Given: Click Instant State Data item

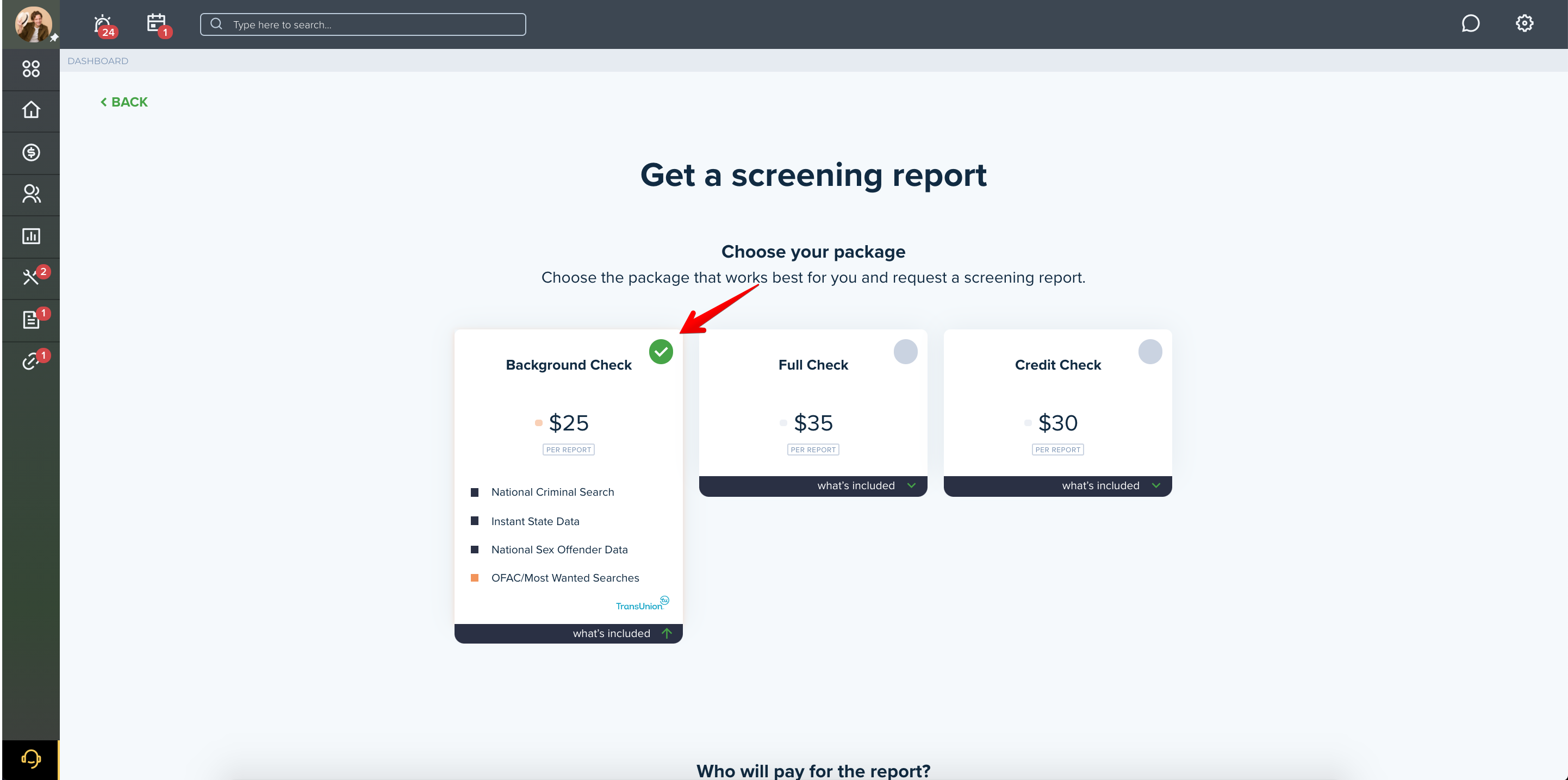Looking at the screenshot, I should [536, 521].
